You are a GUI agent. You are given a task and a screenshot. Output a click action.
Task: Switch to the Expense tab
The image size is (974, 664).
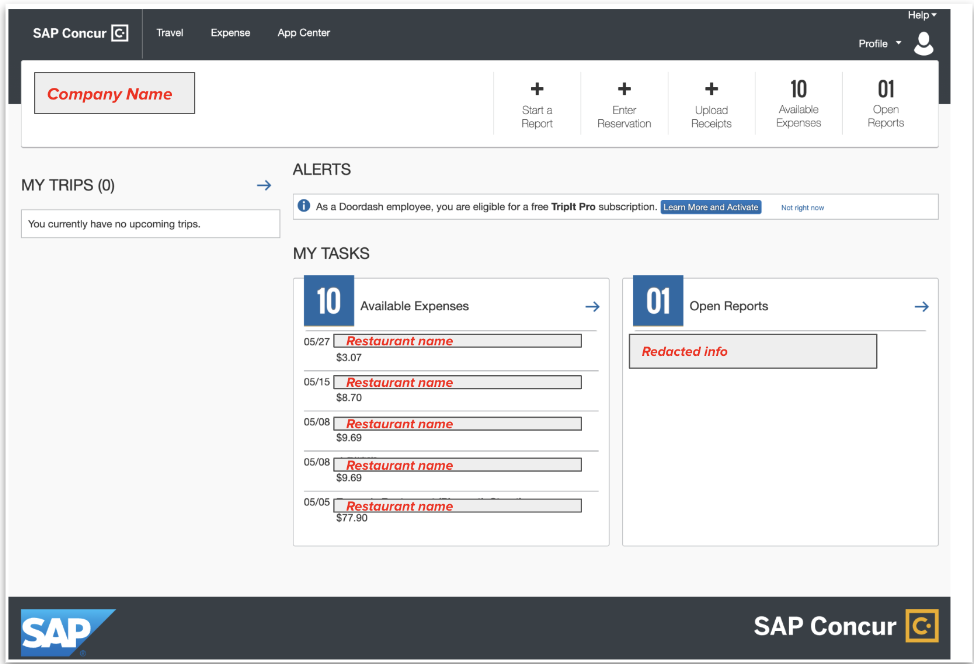click(230, 32)
